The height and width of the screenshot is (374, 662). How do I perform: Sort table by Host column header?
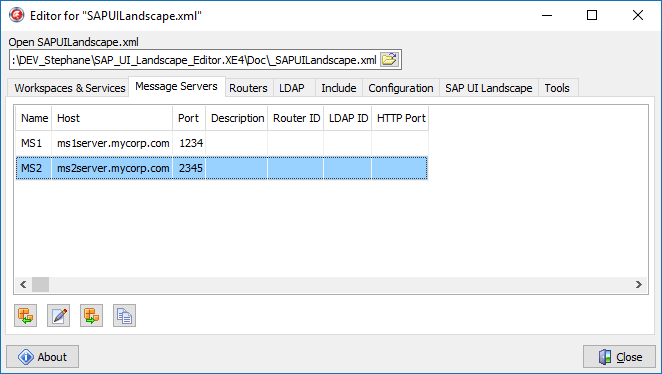(112, 118)
